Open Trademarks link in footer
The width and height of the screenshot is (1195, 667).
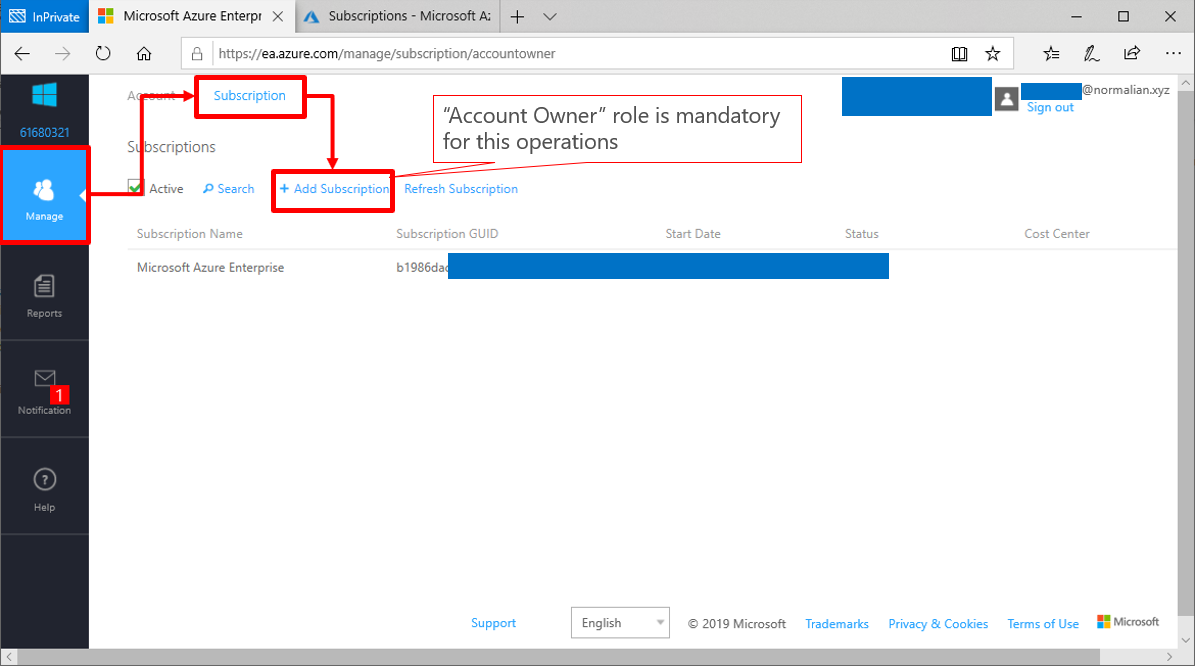(837, 624)
